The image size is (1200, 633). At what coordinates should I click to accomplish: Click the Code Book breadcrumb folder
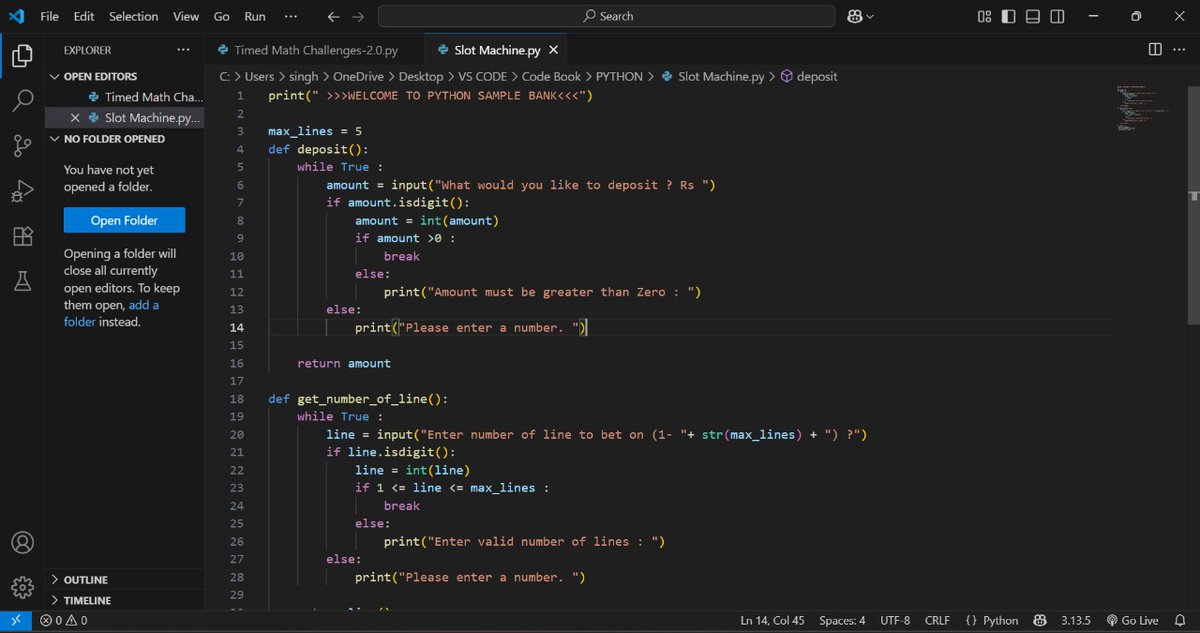551,76
